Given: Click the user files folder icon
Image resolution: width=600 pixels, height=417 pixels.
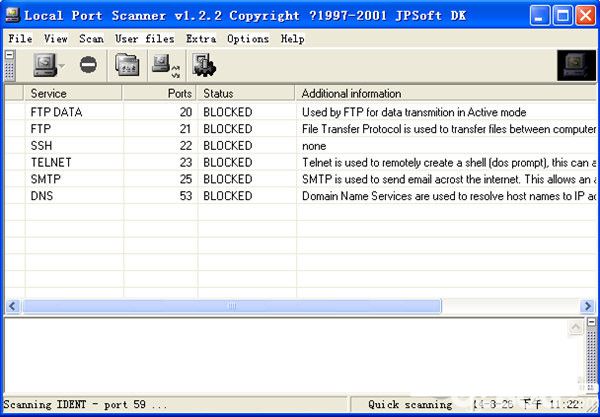Looking at the screenshot, I should pos(127,65).
